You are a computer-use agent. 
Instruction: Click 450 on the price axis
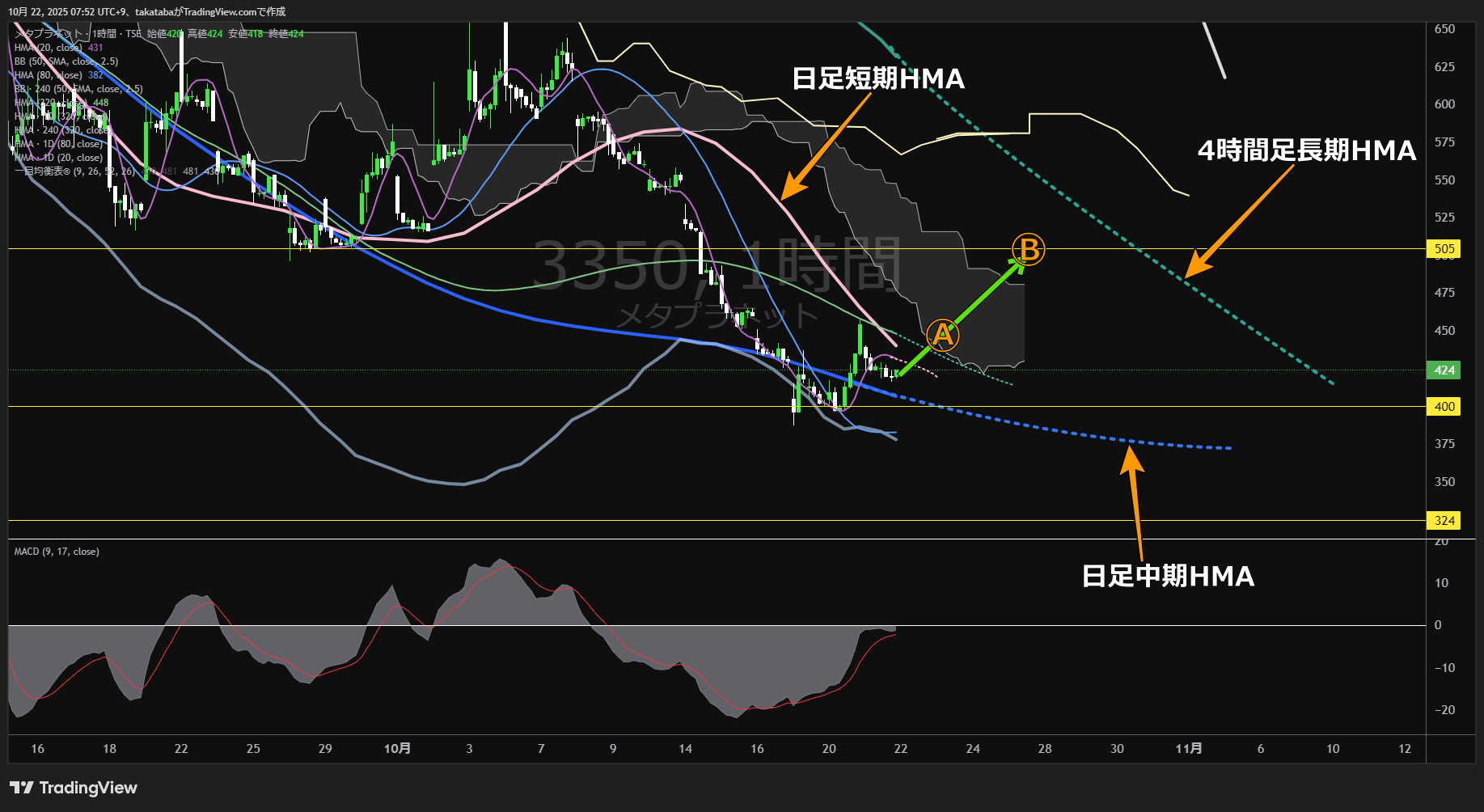point(1444,331)
